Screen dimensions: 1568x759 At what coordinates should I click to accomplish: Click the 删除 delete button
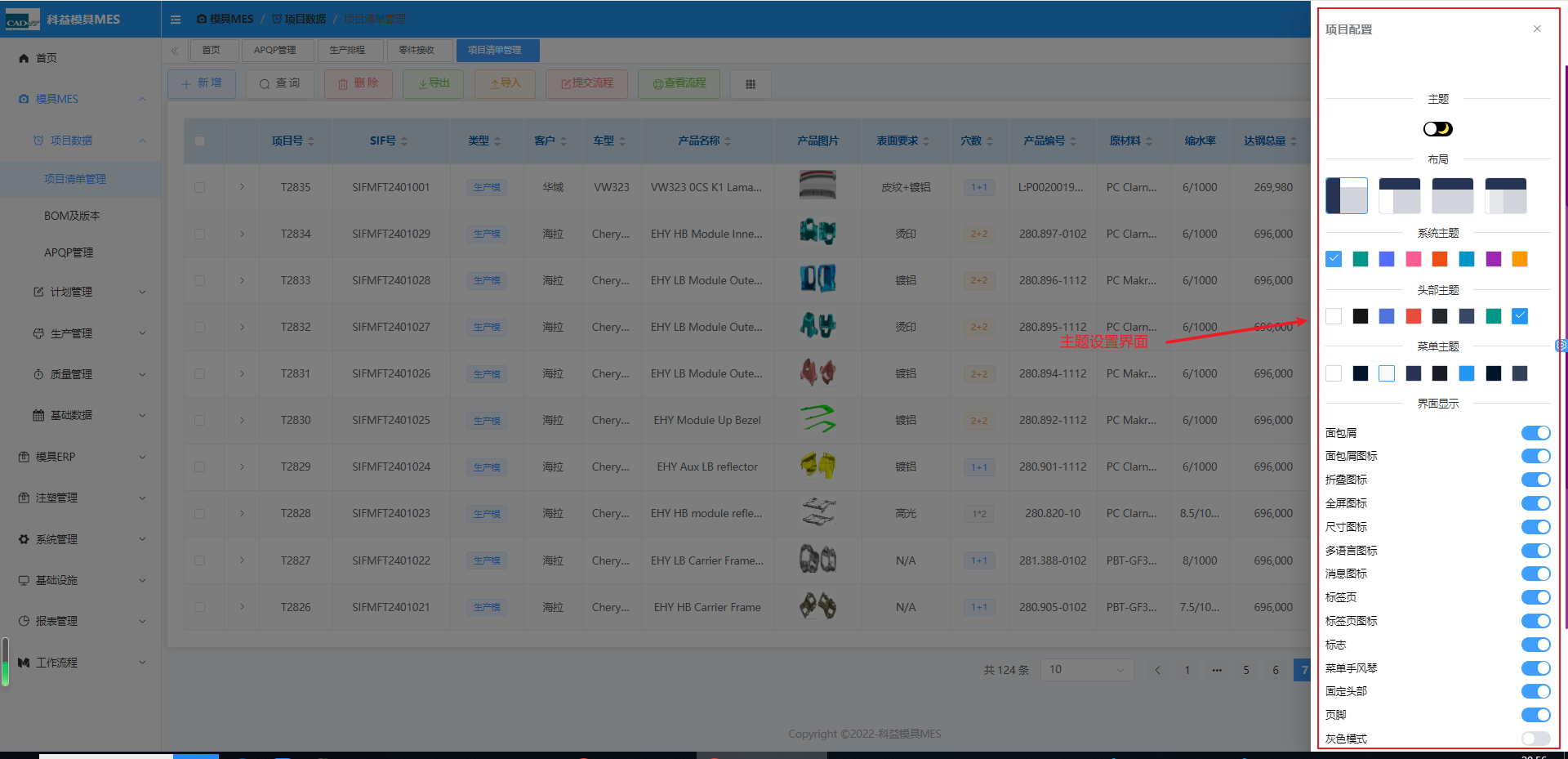[358, 83]
